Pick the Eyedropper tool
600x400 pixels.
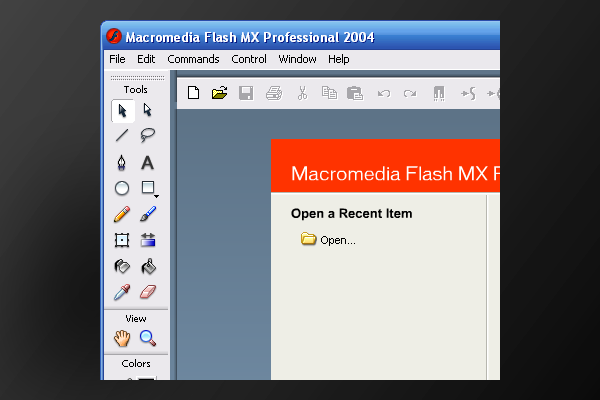tap(122, 292)
